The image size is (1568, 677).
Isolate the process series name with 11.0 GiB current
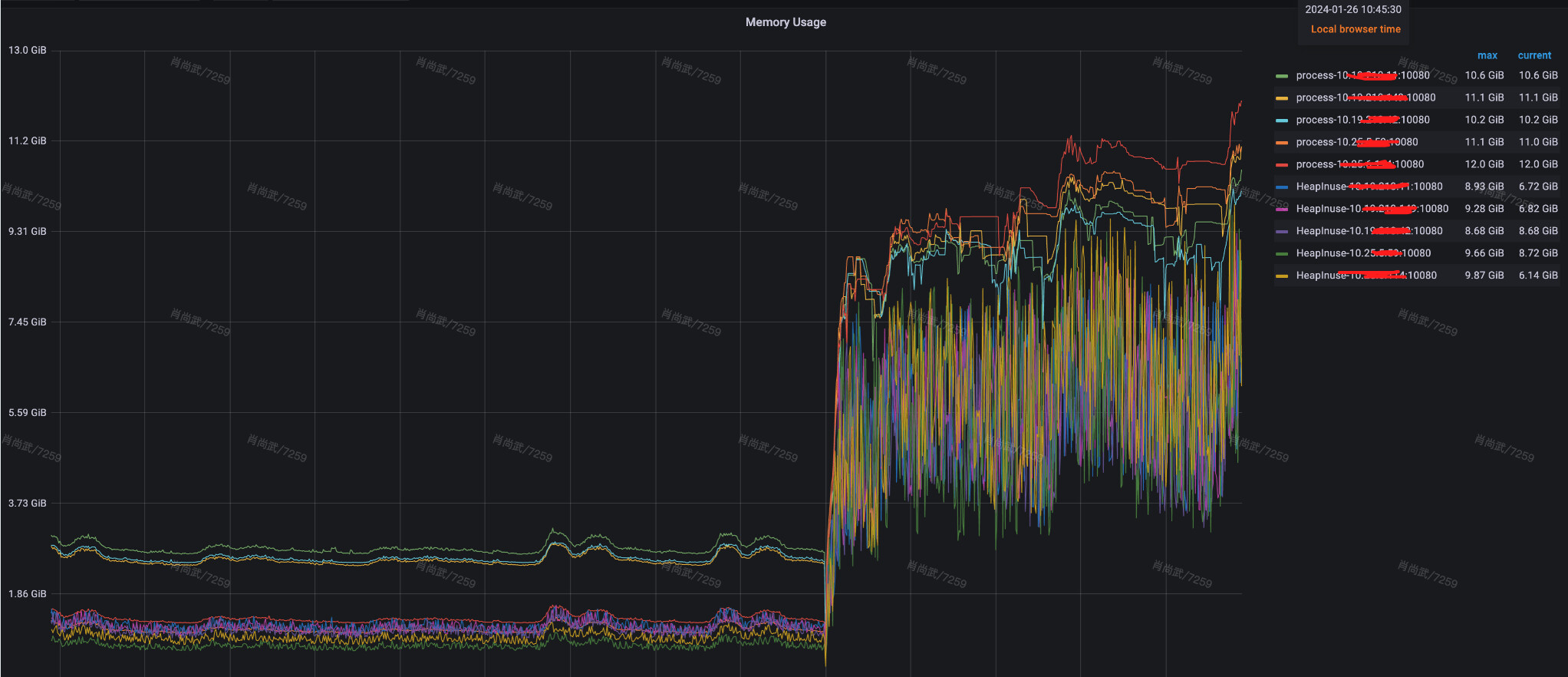[1356, 142]
